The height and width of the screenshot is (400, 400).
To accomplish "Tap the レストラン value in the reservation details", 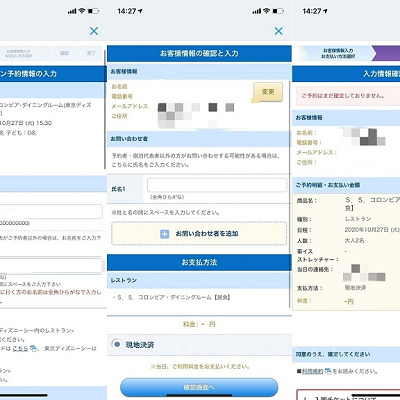I will pos(358,219).
